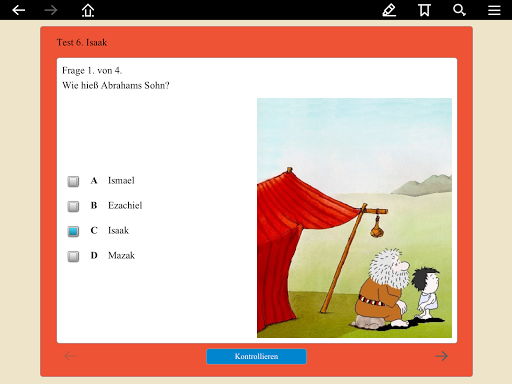The height and width of the screenshot is (384, 512).
Task: Click the Kontrollieren button
Action: pos(256,356)
